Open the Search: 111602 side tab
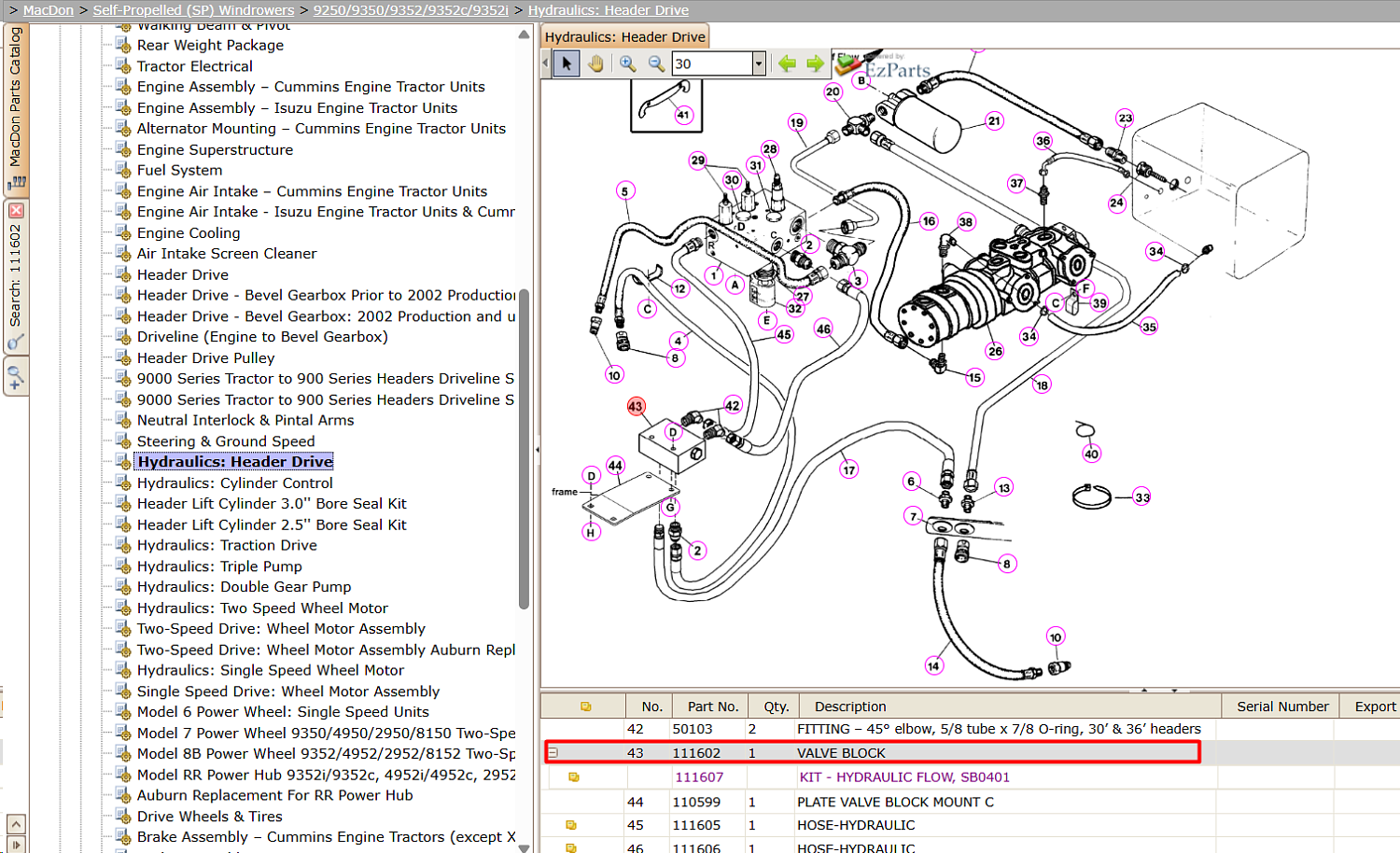1400x853 pixels. pos(16,275)
